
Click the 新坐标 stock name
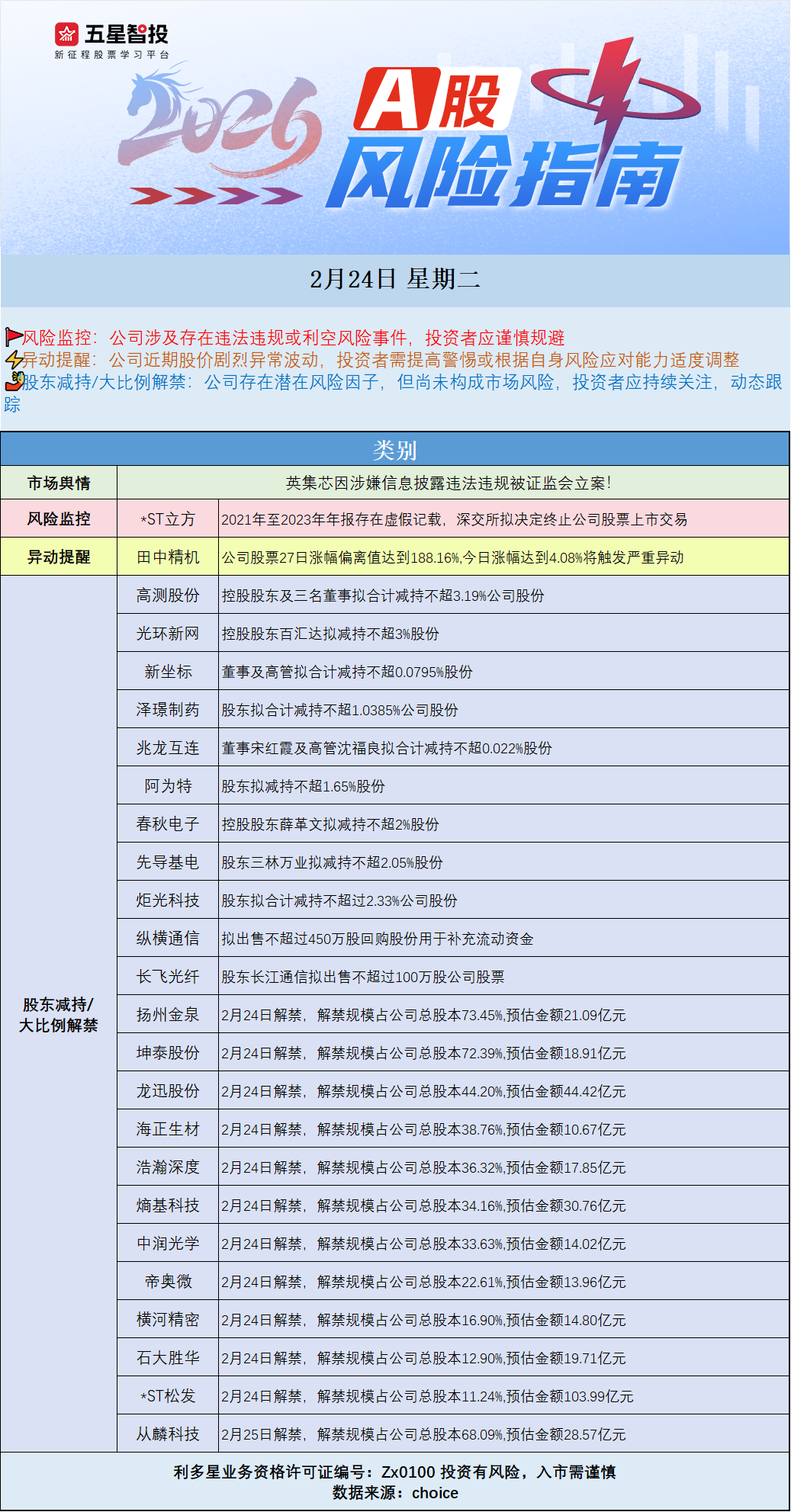pyautogui.click(x=168, y=672)
